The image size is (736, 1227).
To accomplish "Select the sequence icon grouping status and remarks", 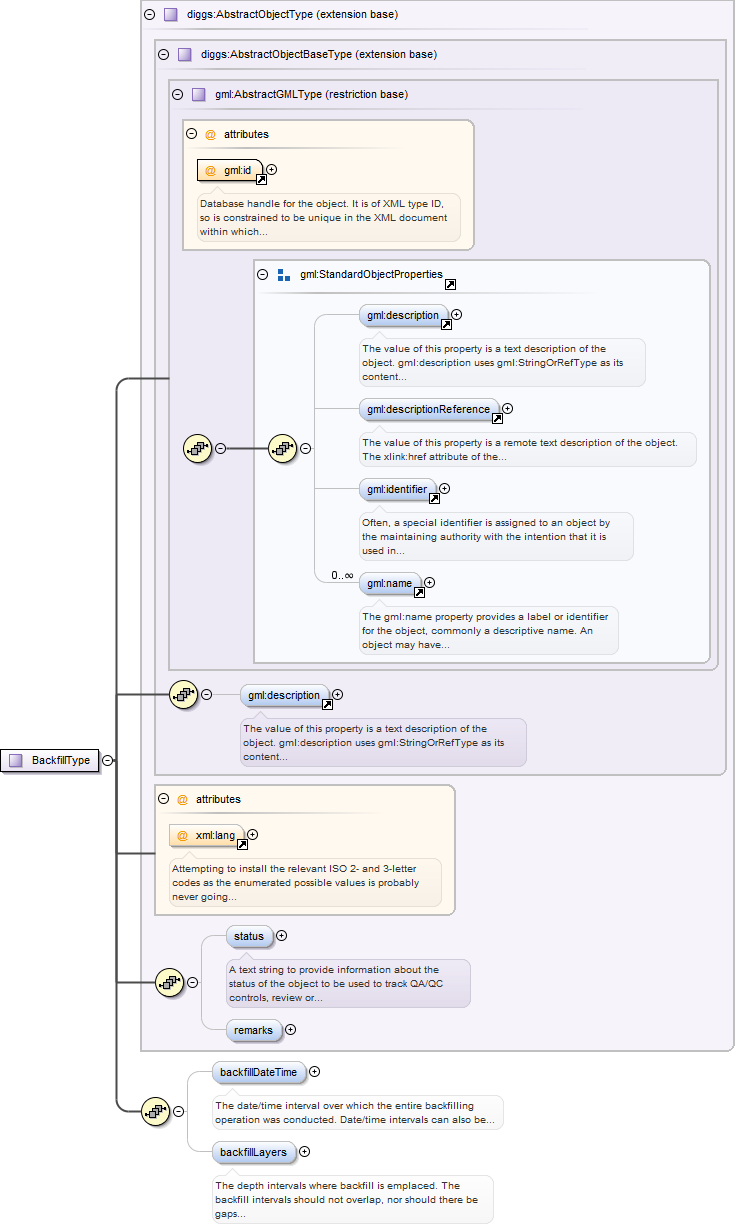I will click(x=171, y=982).
